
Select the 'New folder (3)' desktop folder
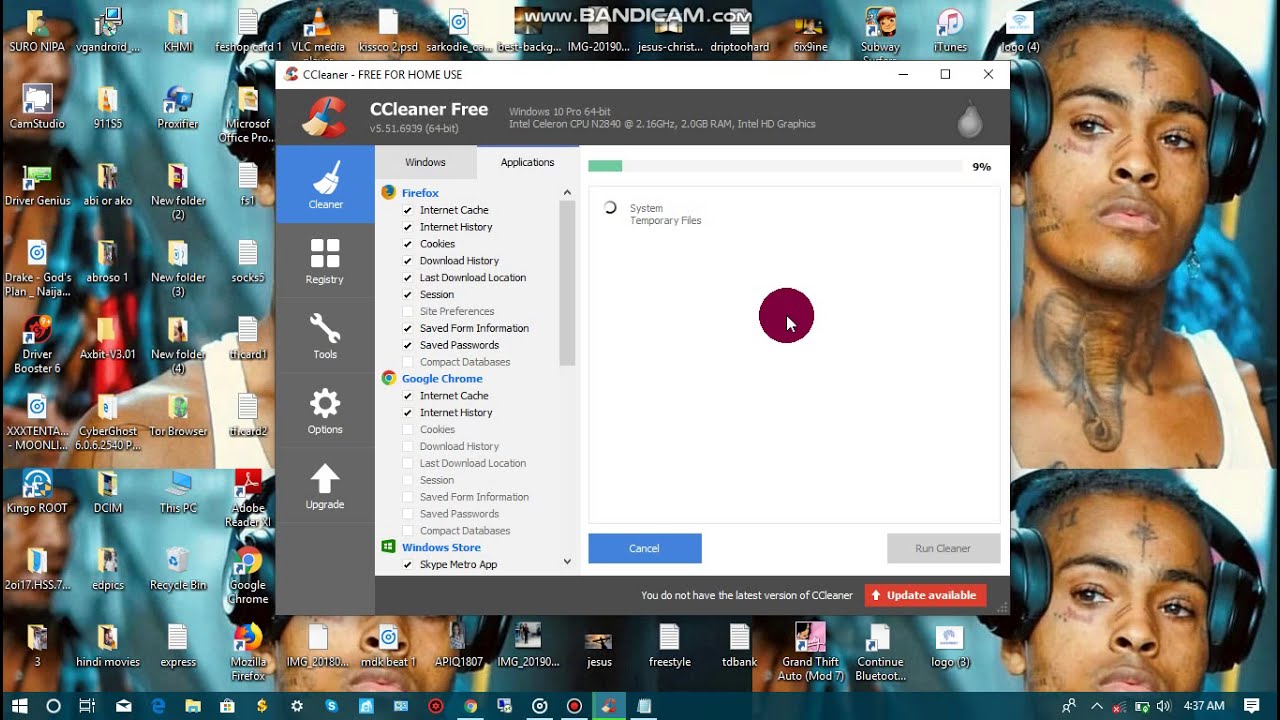click(x=178, y=268)
